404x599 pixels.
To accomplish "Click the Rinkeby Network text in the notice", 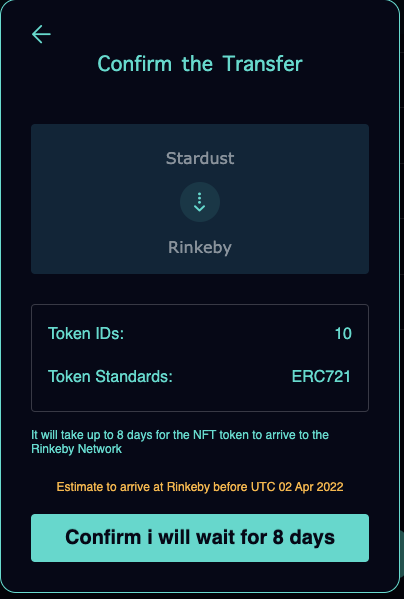I will coord(76,449).
